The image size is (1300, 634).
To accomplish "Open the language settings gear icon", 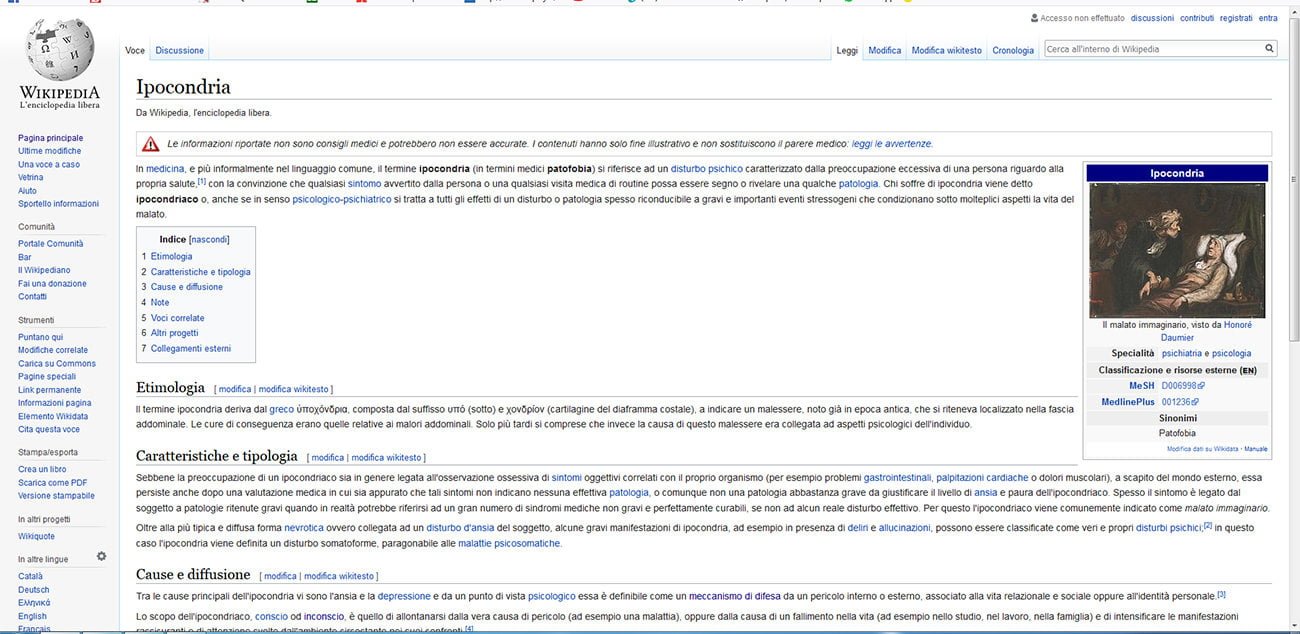I will (100, 554).
